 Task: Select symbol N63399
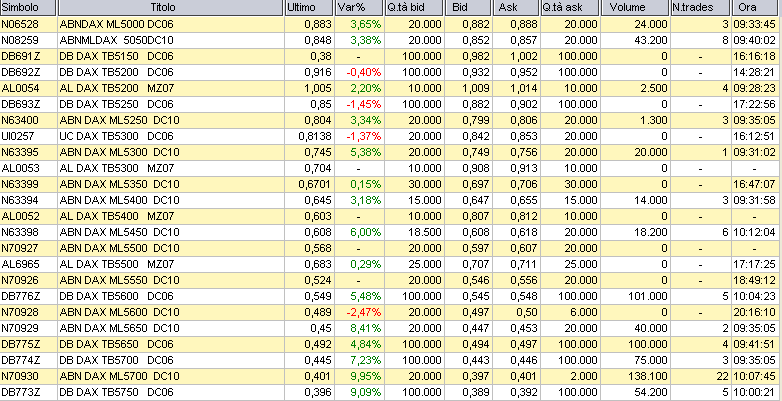(20, 184)
